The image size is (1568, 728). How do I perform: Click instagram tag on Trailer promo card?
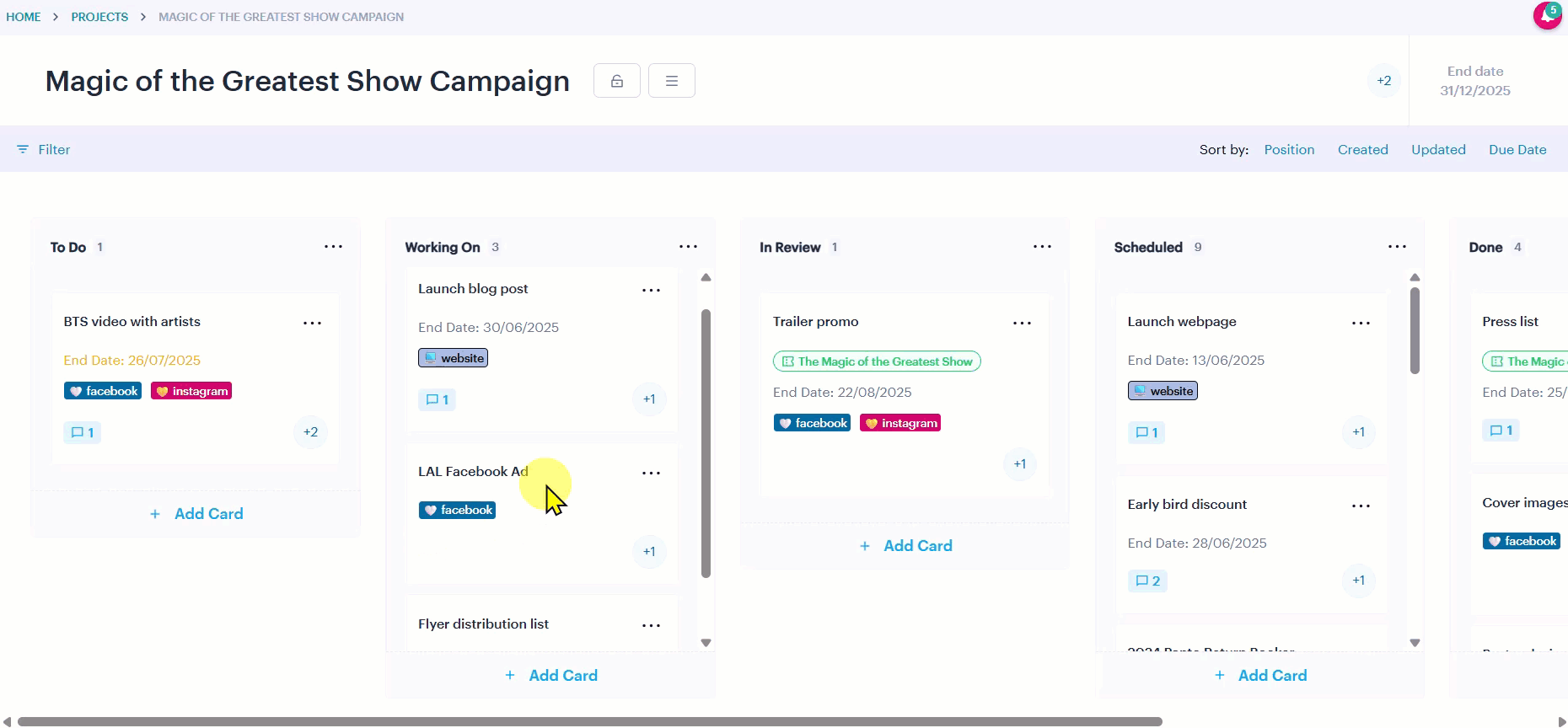[x=900, y=423]
